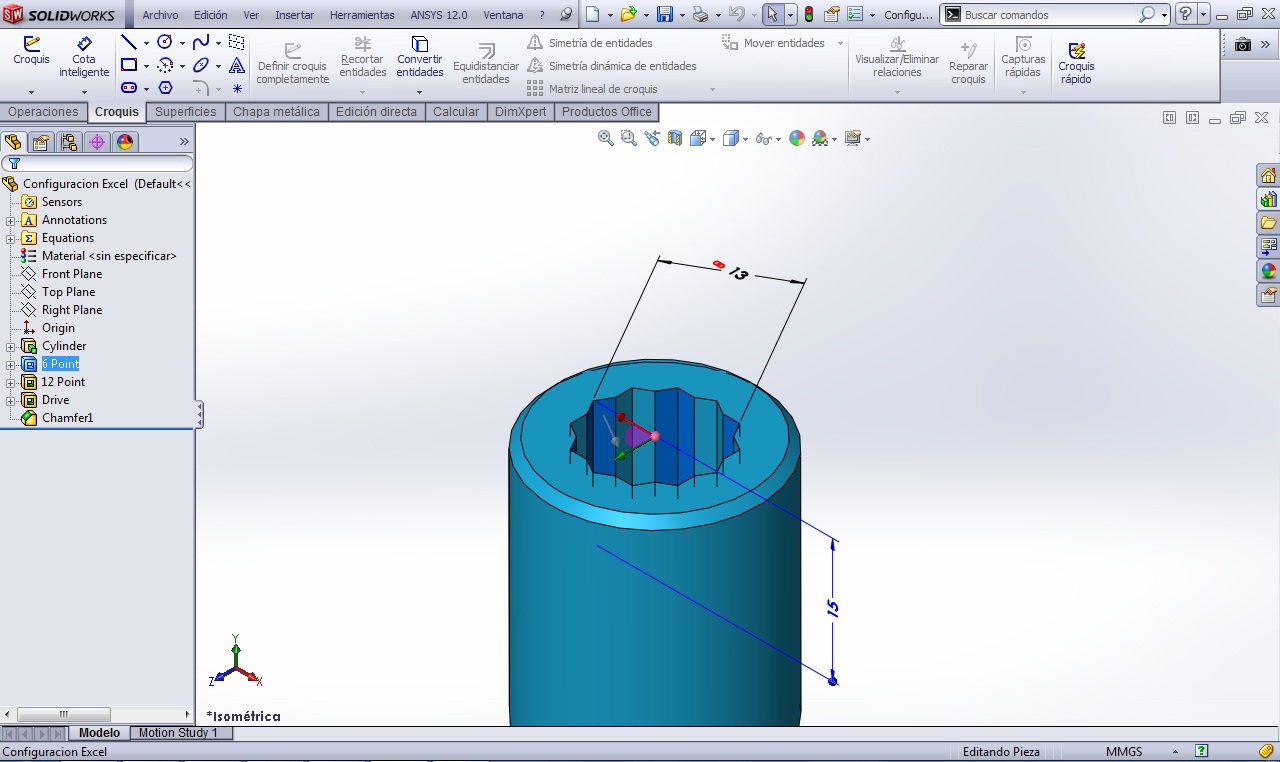Select the corner Rectangle tool
This screenshot has width=1280, height=762.
tap(129, 65)
